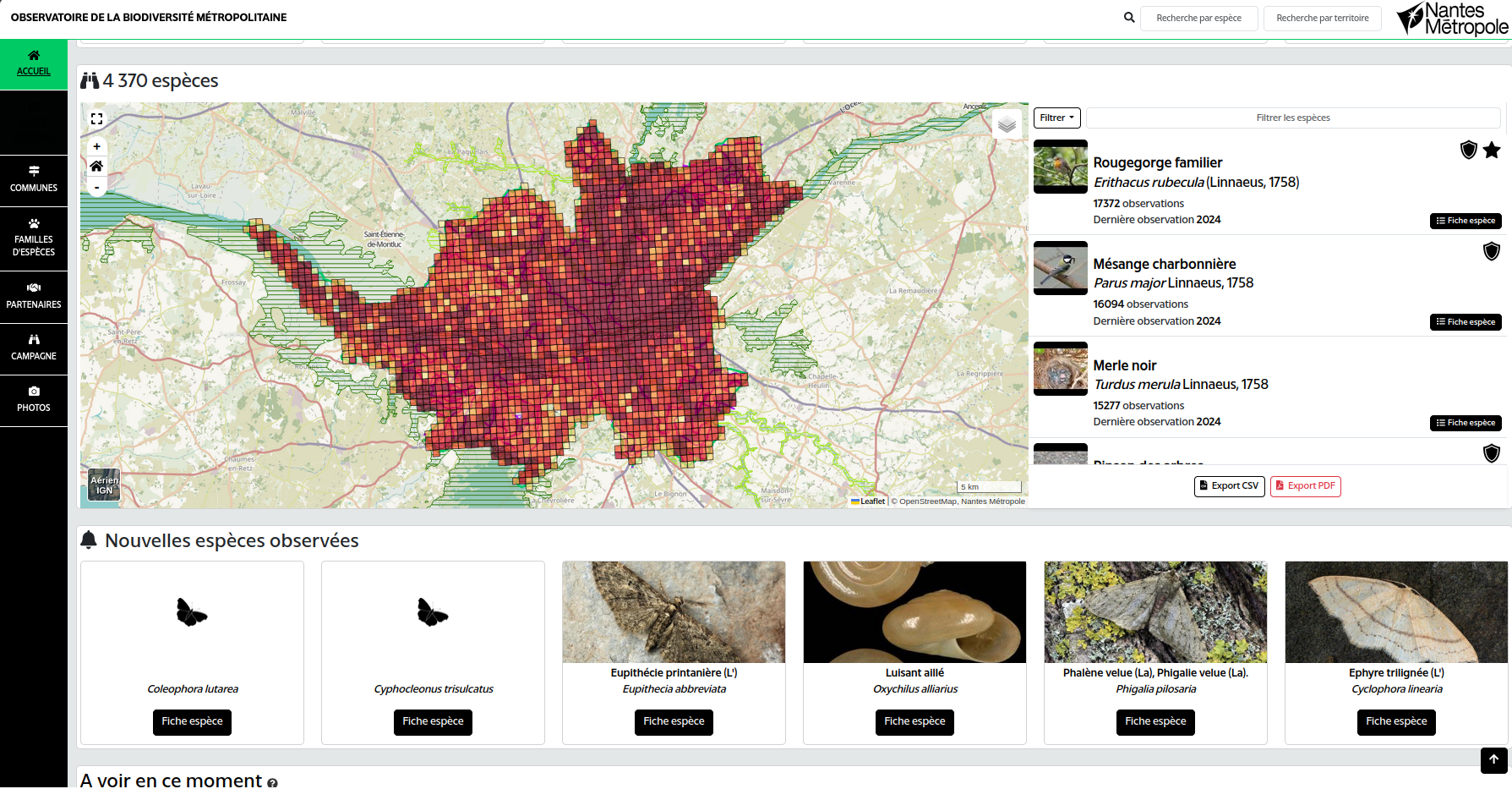Open the Photos sidebar section
Viewport: 1512px width, 789px height.
coord(34,399)
